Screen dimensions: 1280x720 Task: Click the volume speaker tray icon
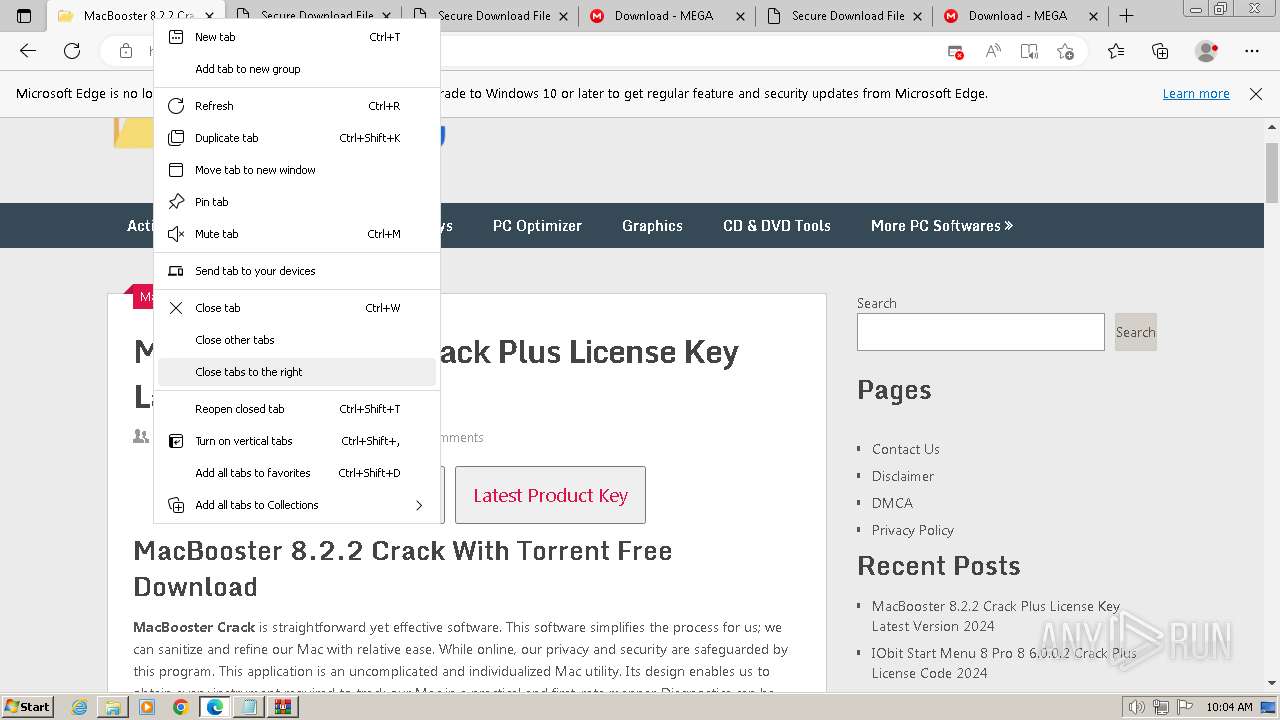click(x=1137, y=707)
